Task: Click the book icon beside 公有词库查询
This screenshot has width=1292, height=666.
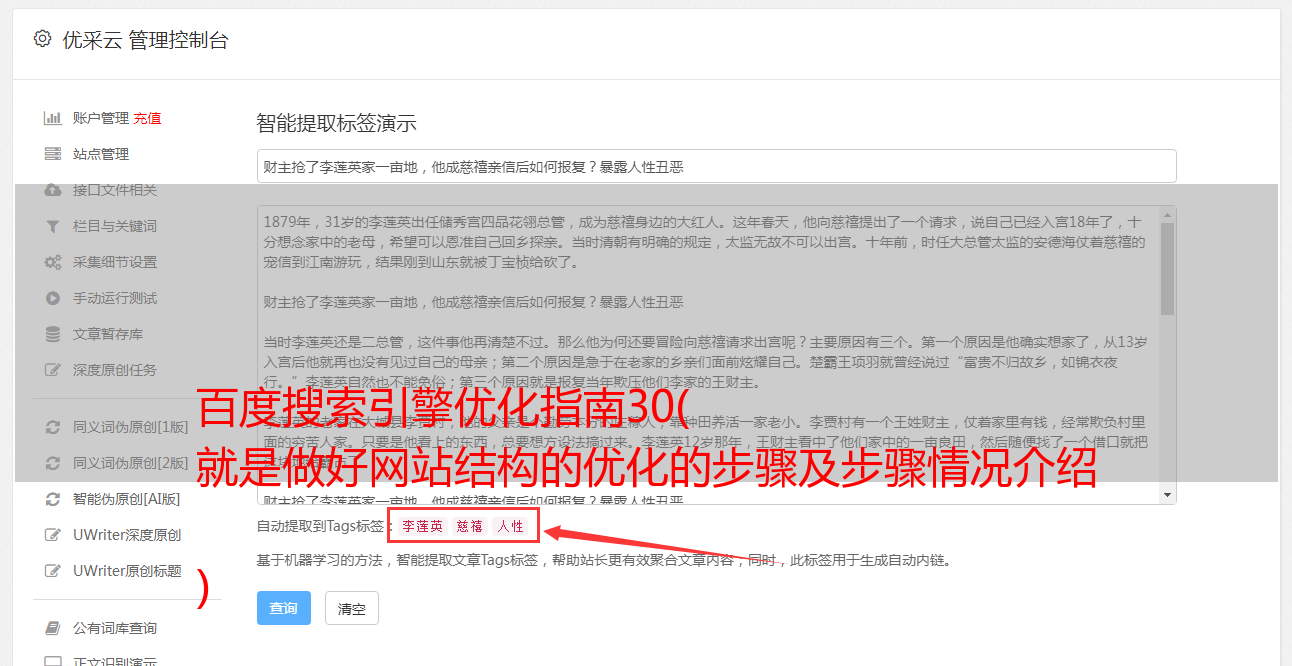Action: click(53, 628)
